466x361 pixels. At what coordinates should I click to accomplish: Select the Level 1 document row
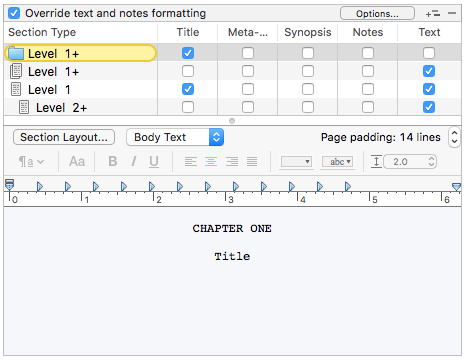coord(80,89)
